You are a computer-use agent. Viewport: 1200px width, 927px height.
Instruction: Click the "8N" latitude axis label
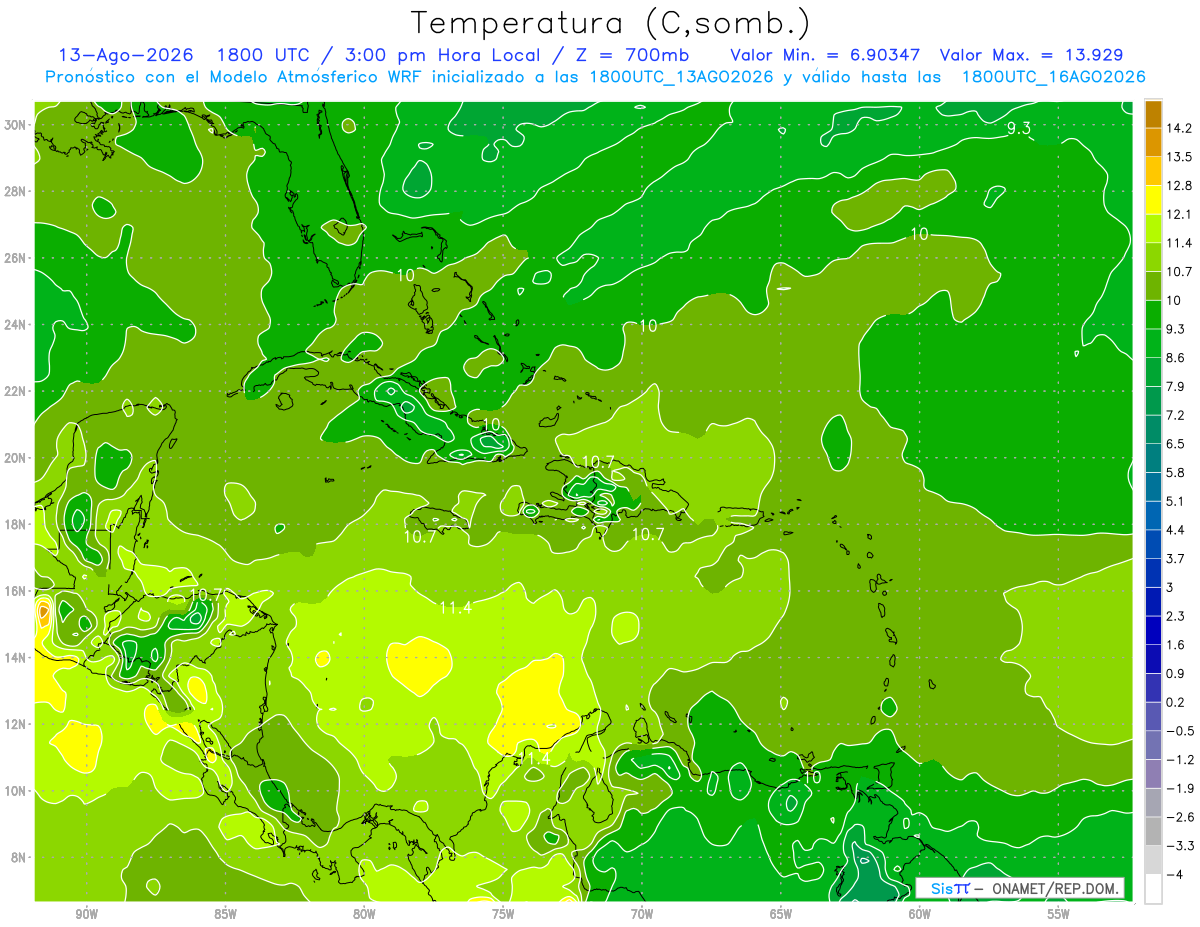coord(20,857)
